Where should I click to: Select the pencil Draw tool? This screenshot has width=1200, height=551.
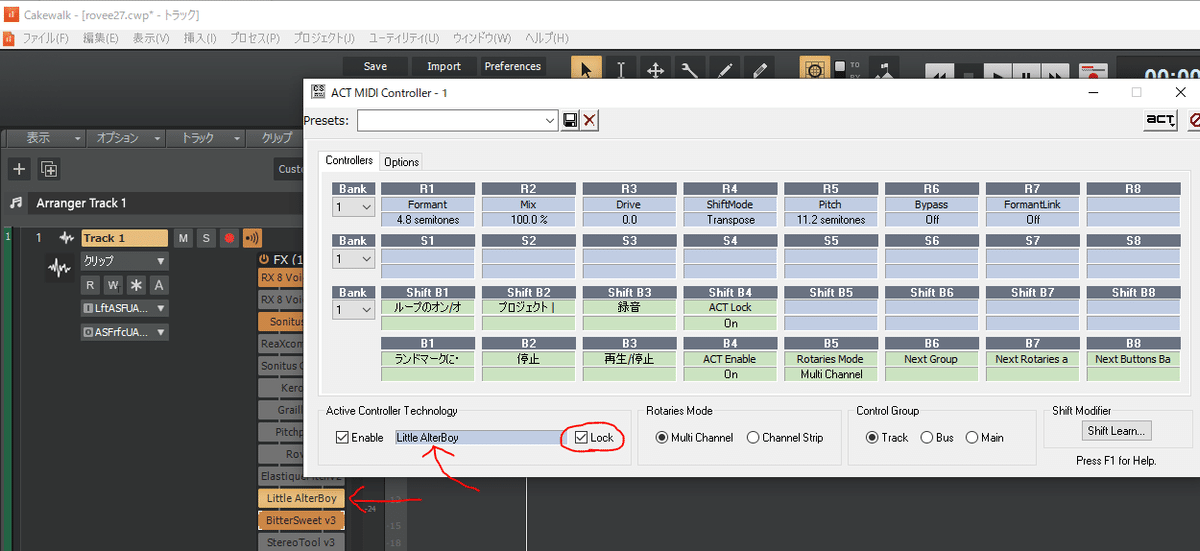(725, 70)
